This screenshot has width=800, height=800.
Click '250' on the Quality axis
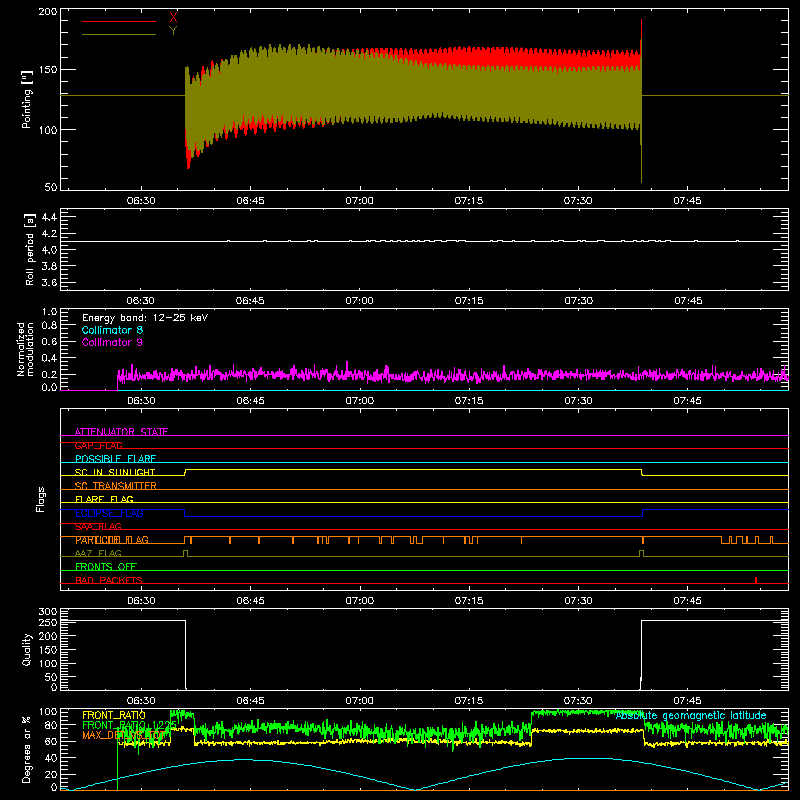(48, 622)
